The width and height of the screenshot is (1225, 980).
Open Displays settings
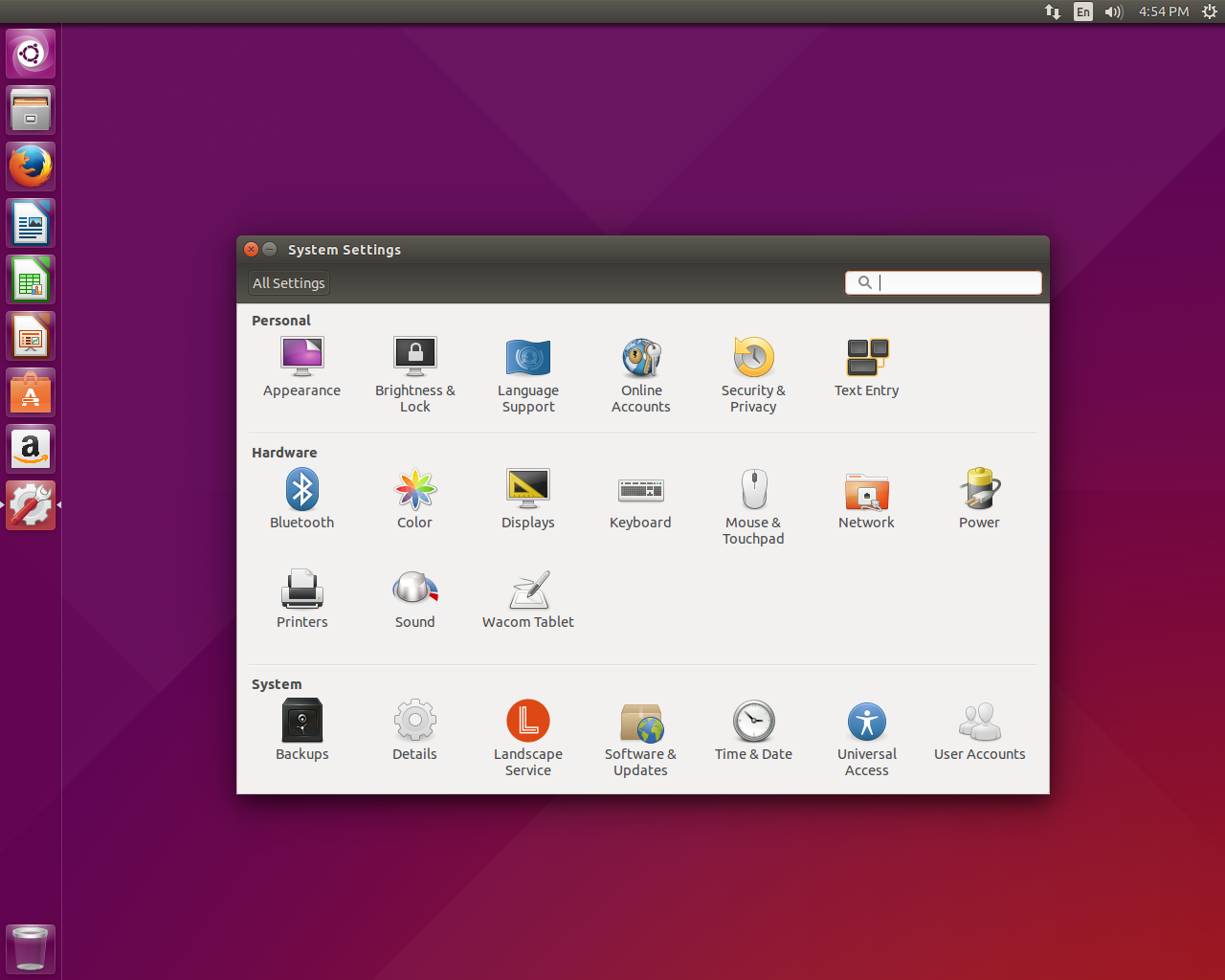527,500
